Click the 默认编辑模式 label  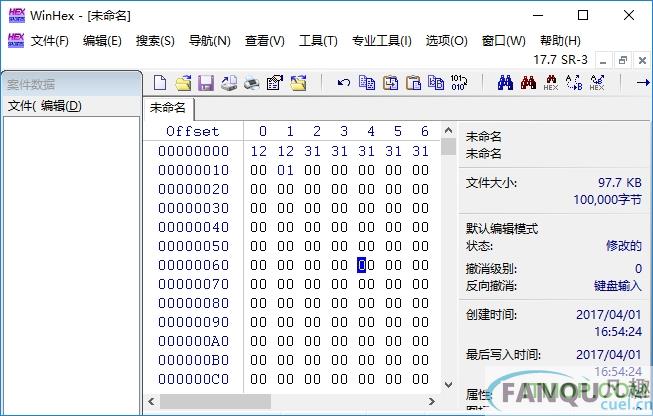coord(502,229)
